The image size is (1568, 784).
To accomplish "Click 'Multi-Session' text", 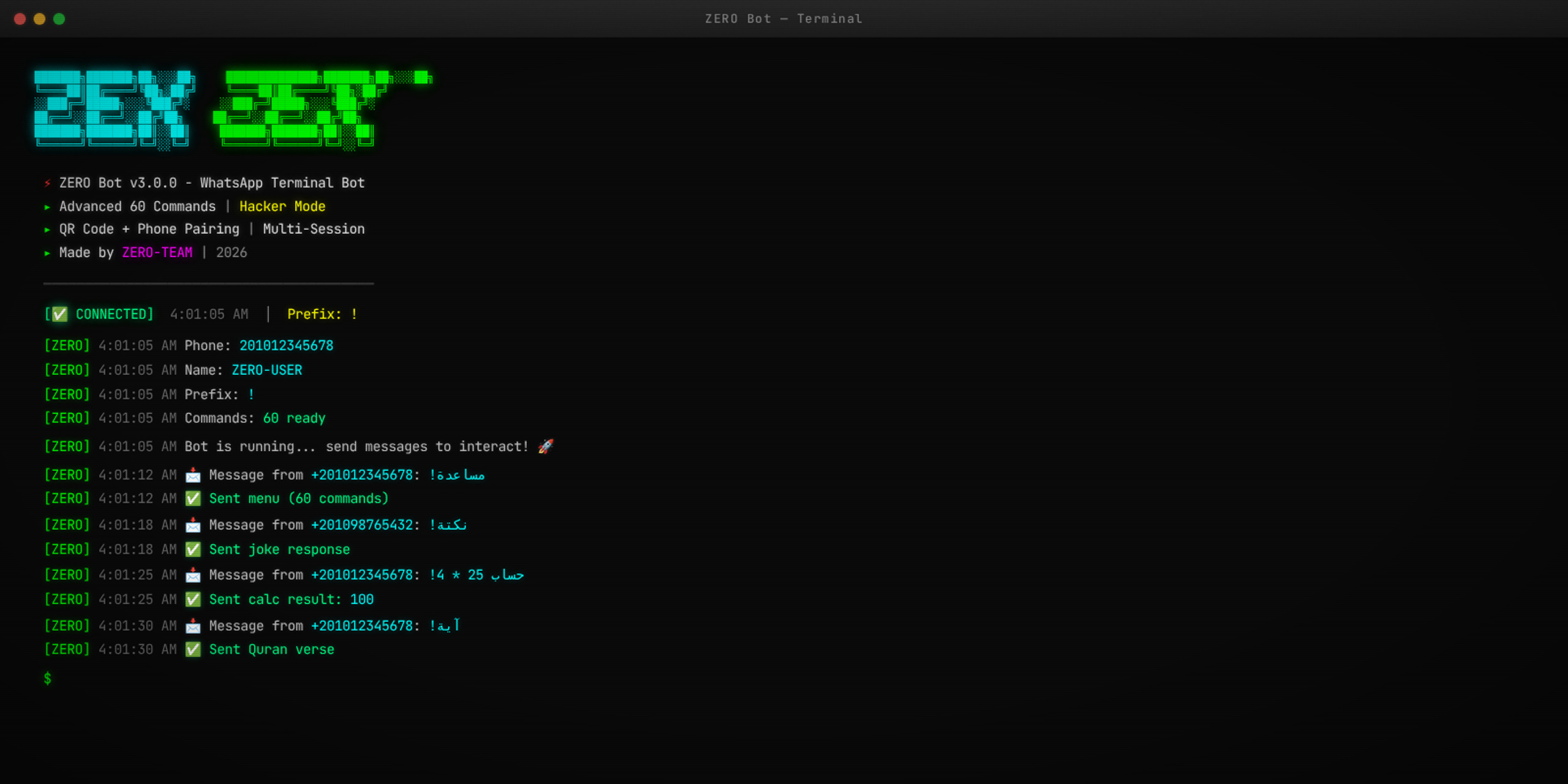I will point(314,229).
